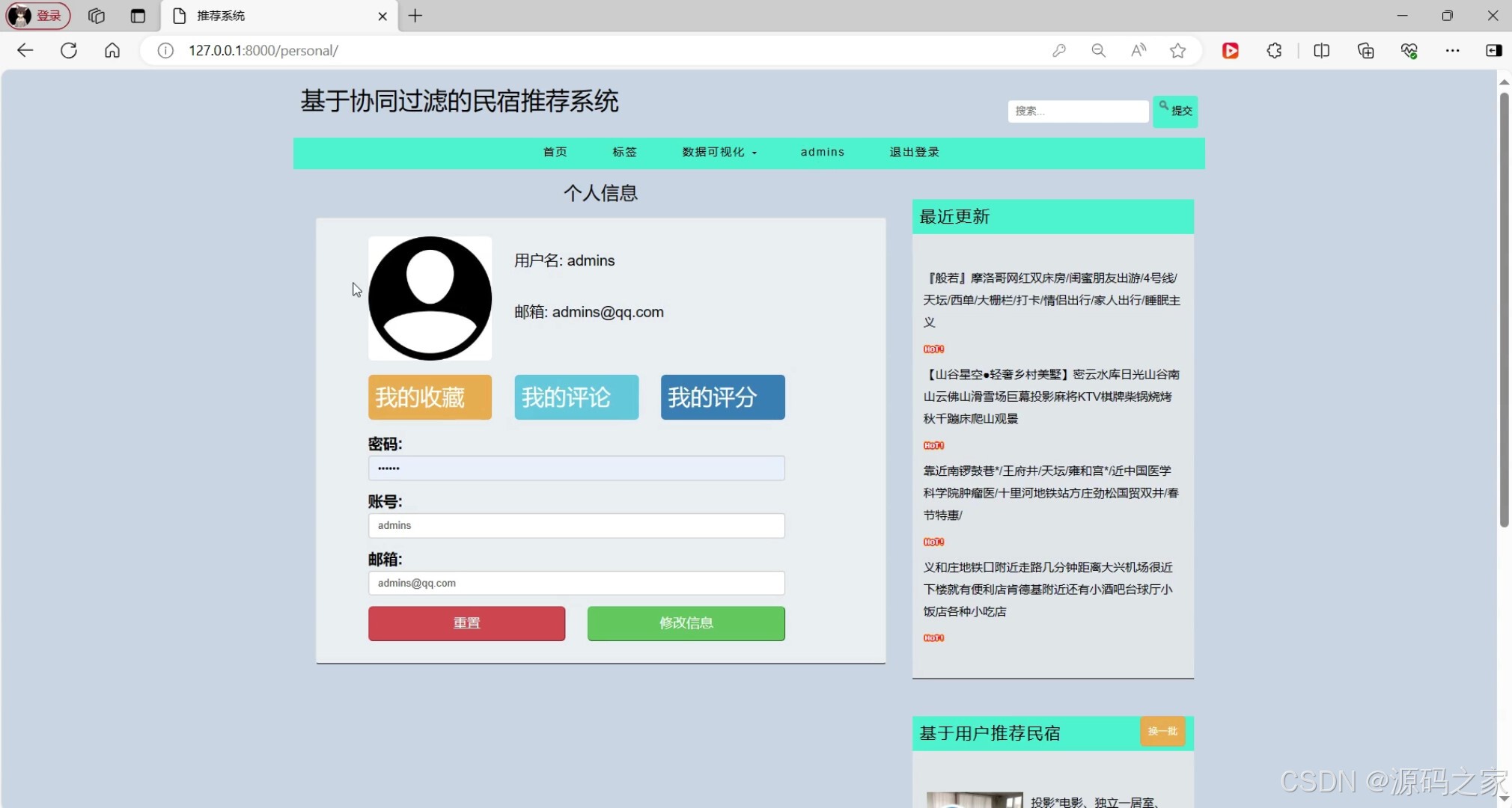
Task: Click the split screen icon in toolbar
Action: [1321, 50]
